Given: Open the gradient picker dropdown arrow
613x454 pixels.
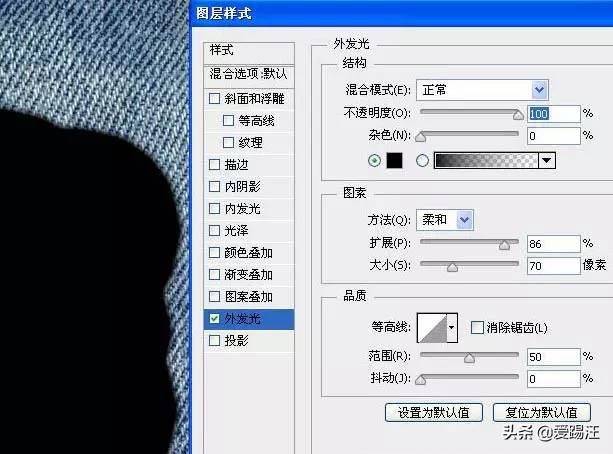Looking at the screenshot, I should (x=547, y=161).
